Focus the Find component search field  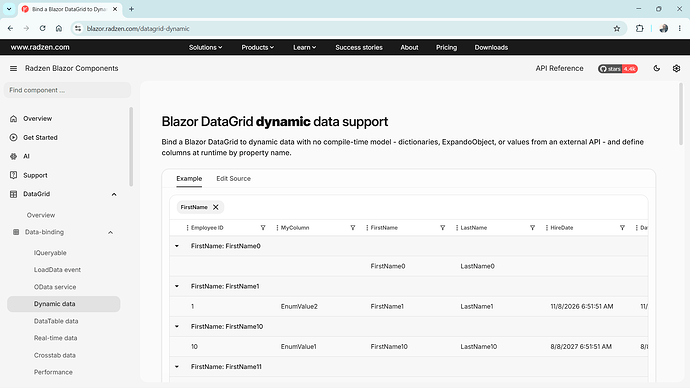click(x=67, y=90)
